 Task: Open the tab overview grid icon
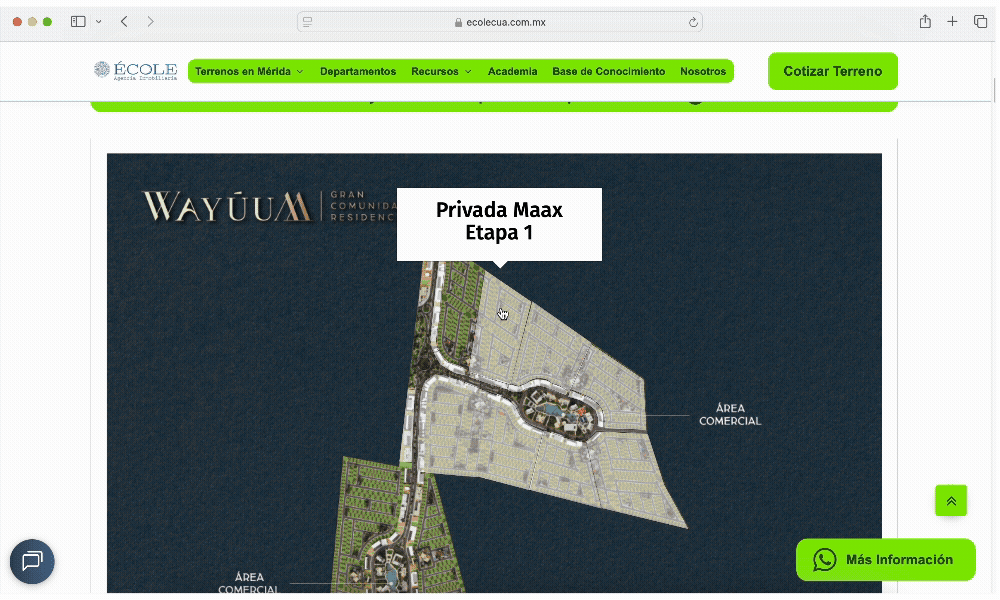pyautogui.click(x=980, y=20)
